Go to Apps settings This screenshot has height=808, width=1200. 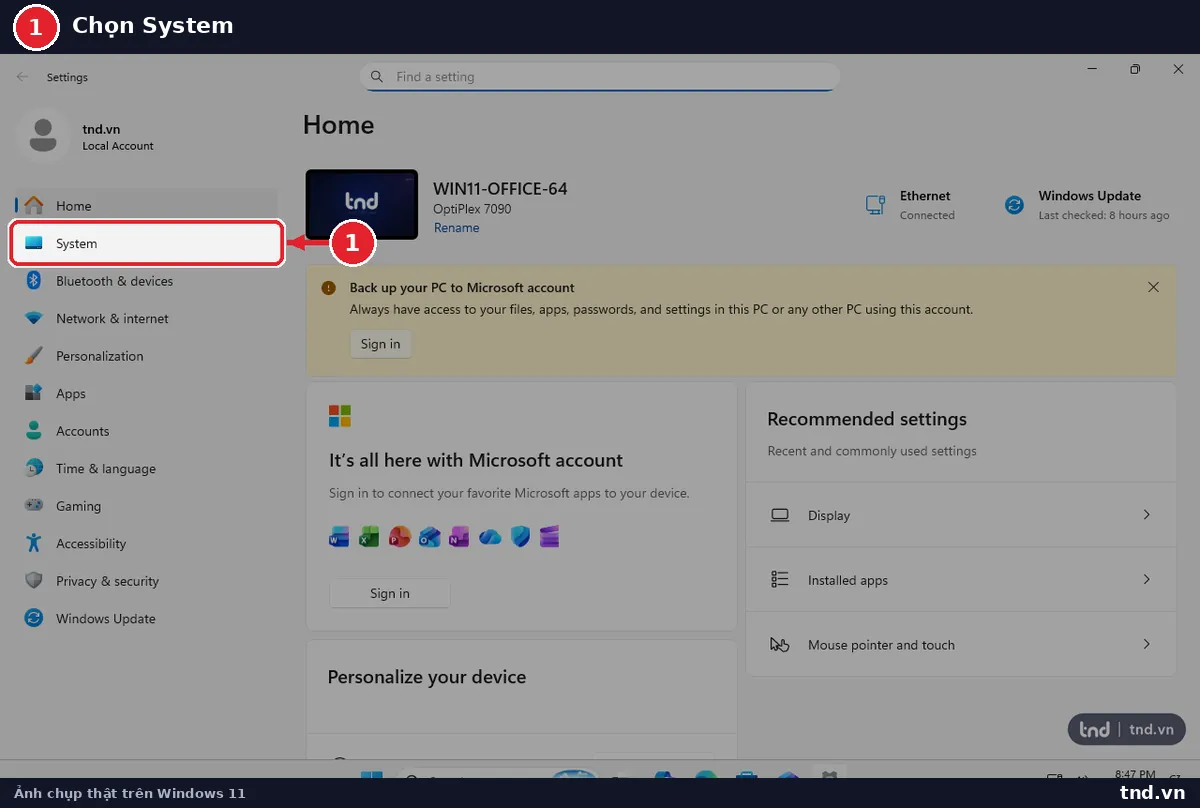coord(146,394)
